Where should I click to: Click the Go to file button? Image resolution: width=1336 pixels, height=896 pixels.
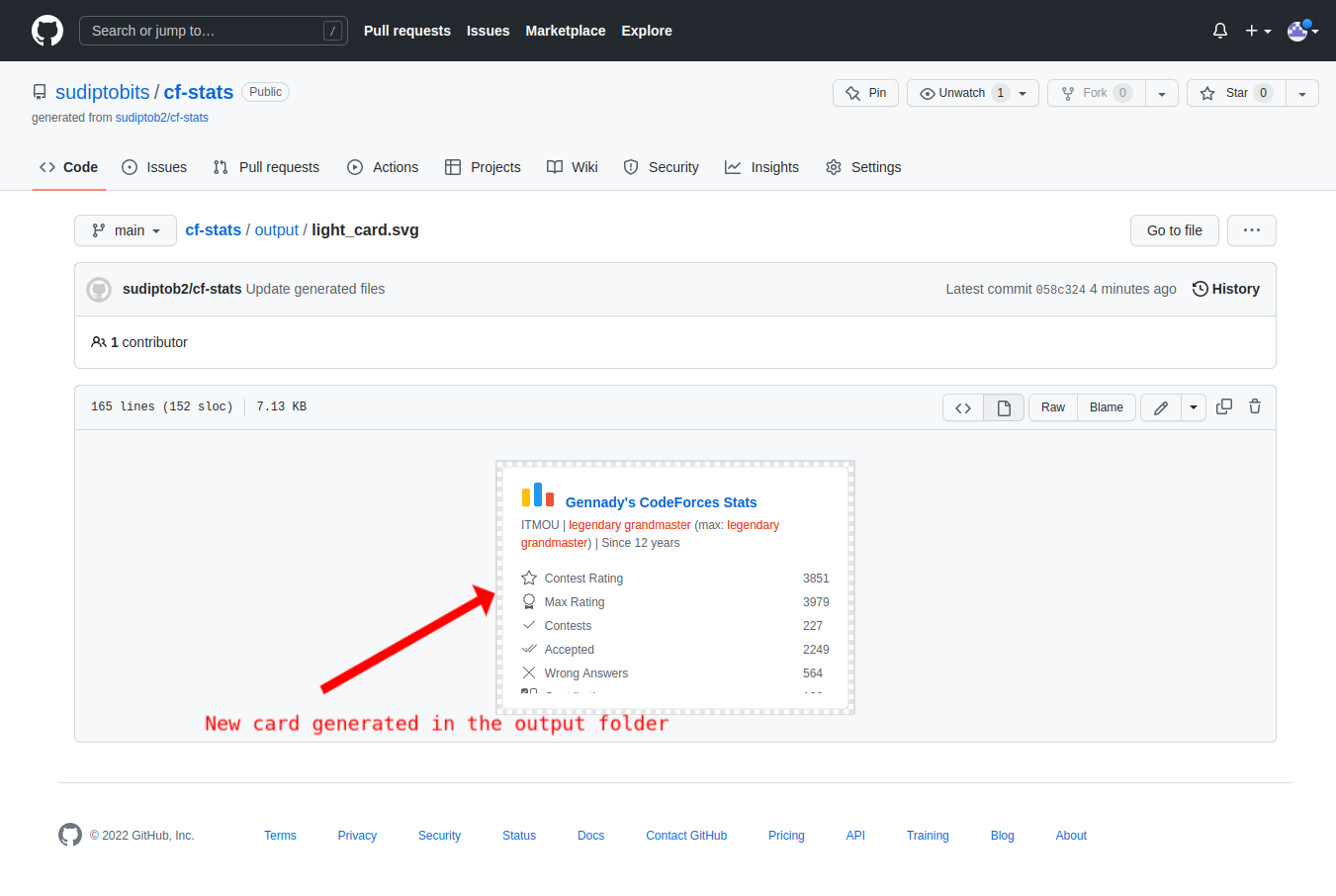pos(1175,230)
